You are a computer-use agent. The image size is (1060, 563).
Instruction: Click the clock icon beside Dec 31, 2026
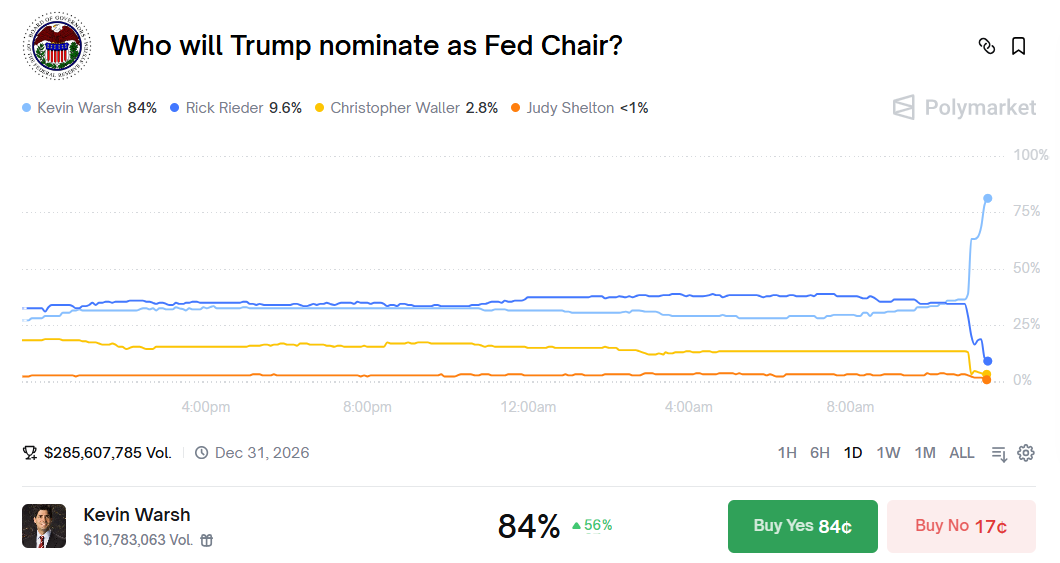(x=201, y=453)
